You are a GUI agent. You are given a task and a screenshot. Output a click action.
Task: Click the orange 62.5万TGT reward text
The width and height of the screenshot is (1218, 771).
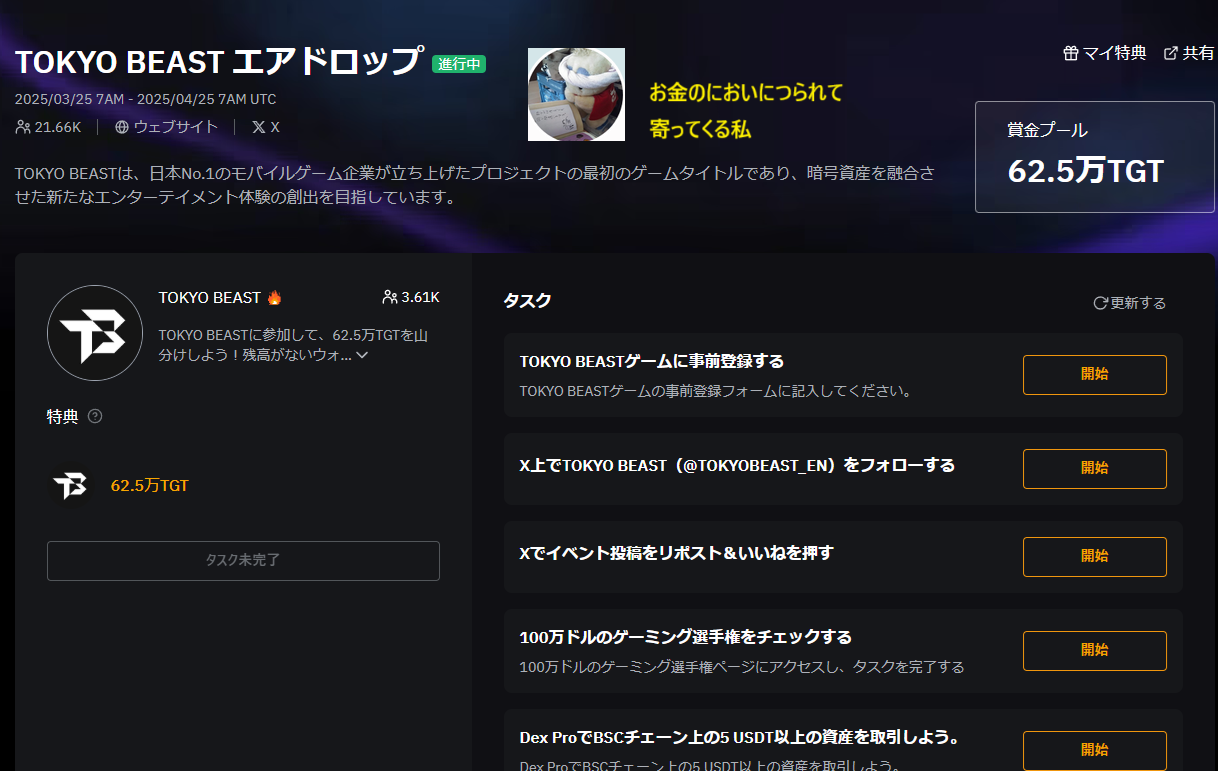(150, 486)
